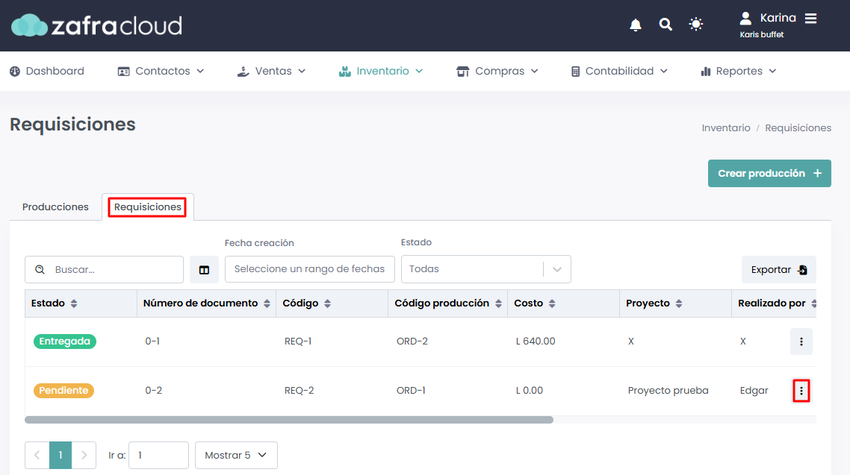This screenshot has height=475, width=850.
Task: Go to the previous page arrow
Action: click(x=37, y=455)
